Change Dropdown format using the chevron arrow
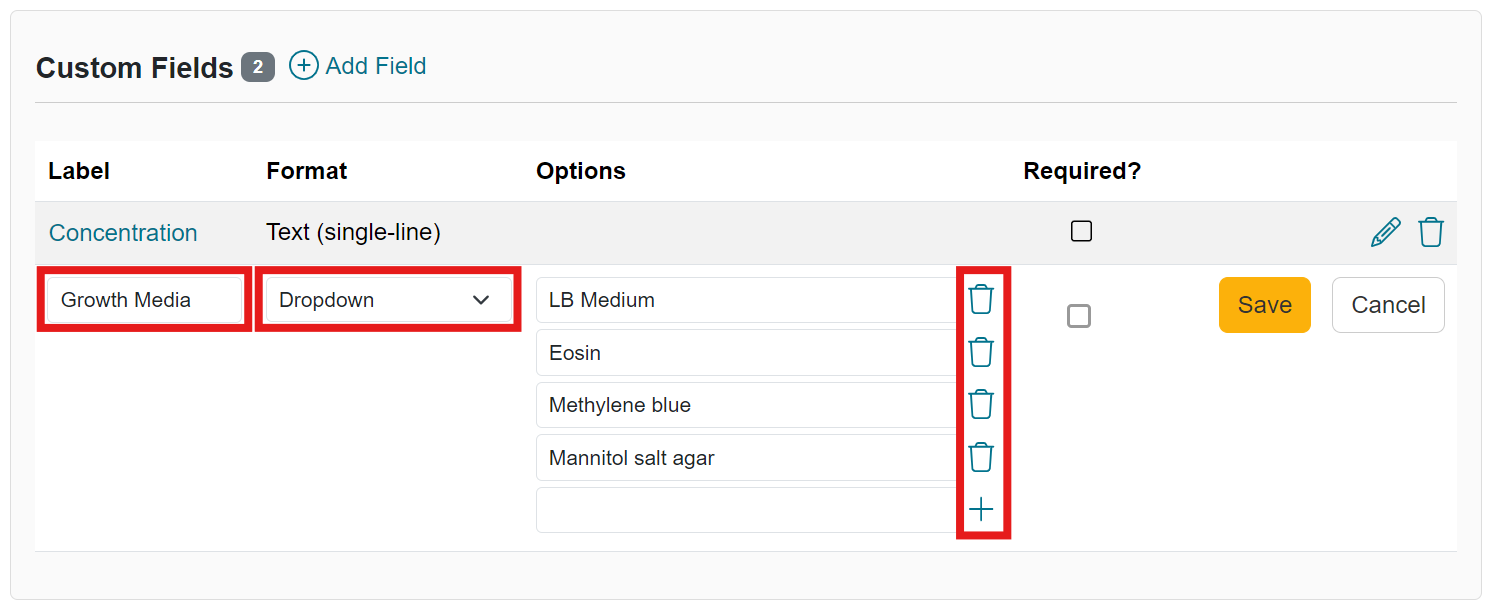 [x=481, y=299]
